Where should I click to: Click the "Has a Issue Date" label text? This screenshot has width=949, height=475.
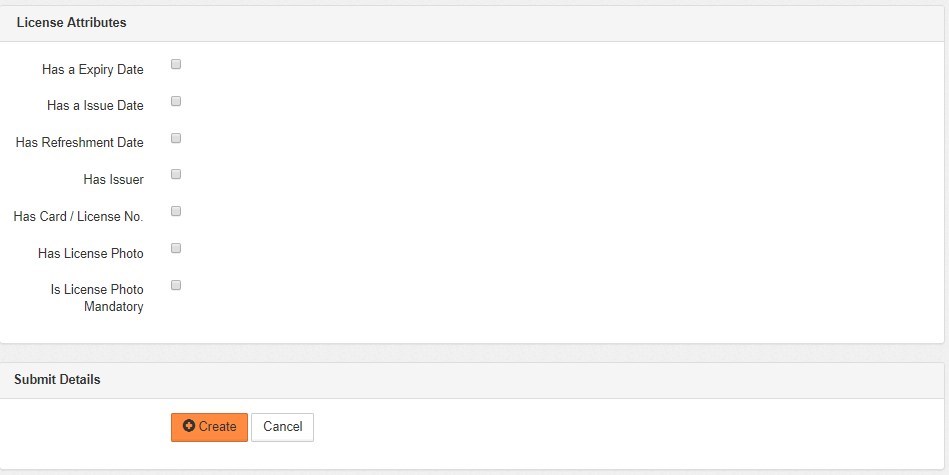pos(95,106)
